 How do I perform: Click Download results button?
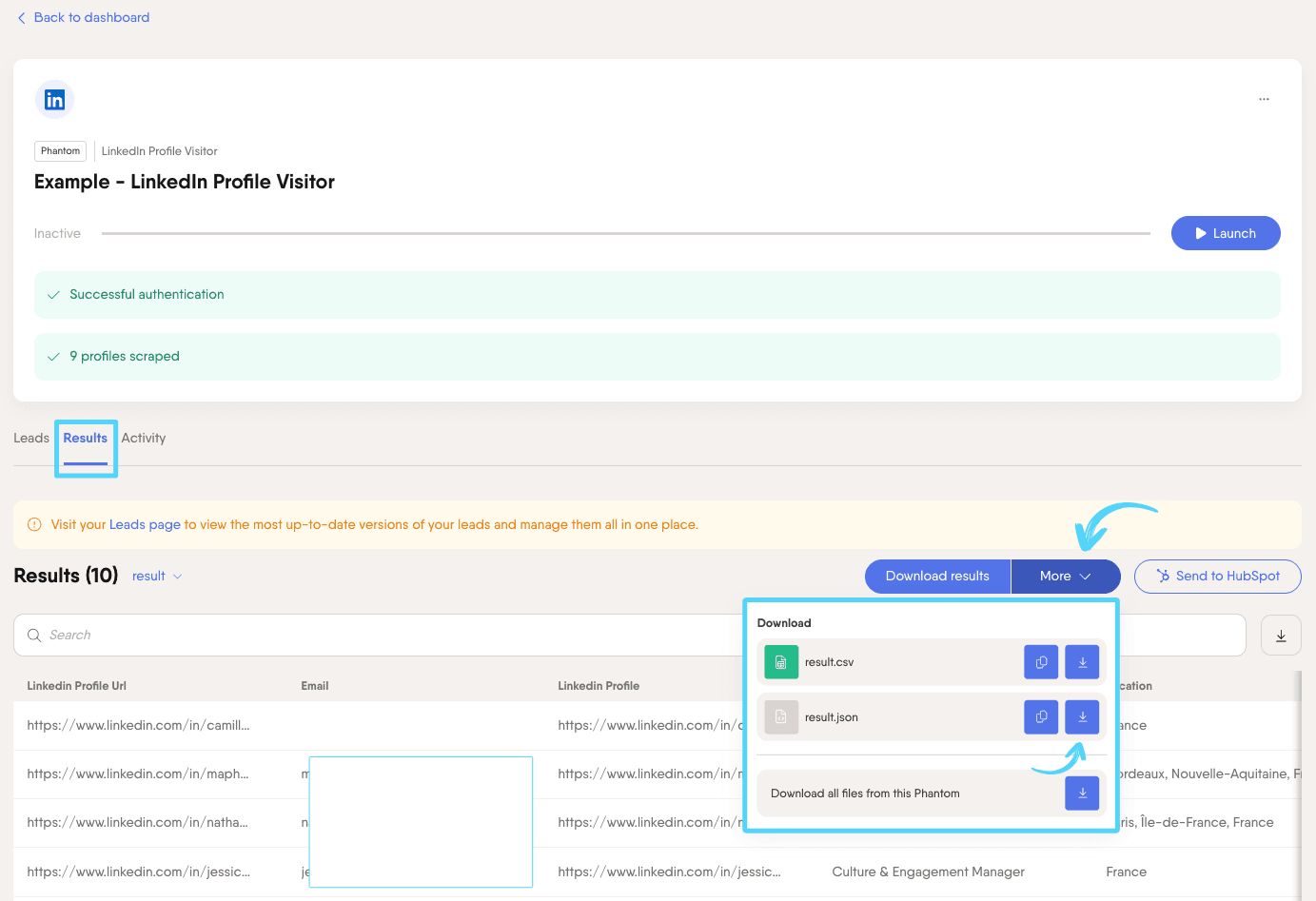(x=937, y=576)
